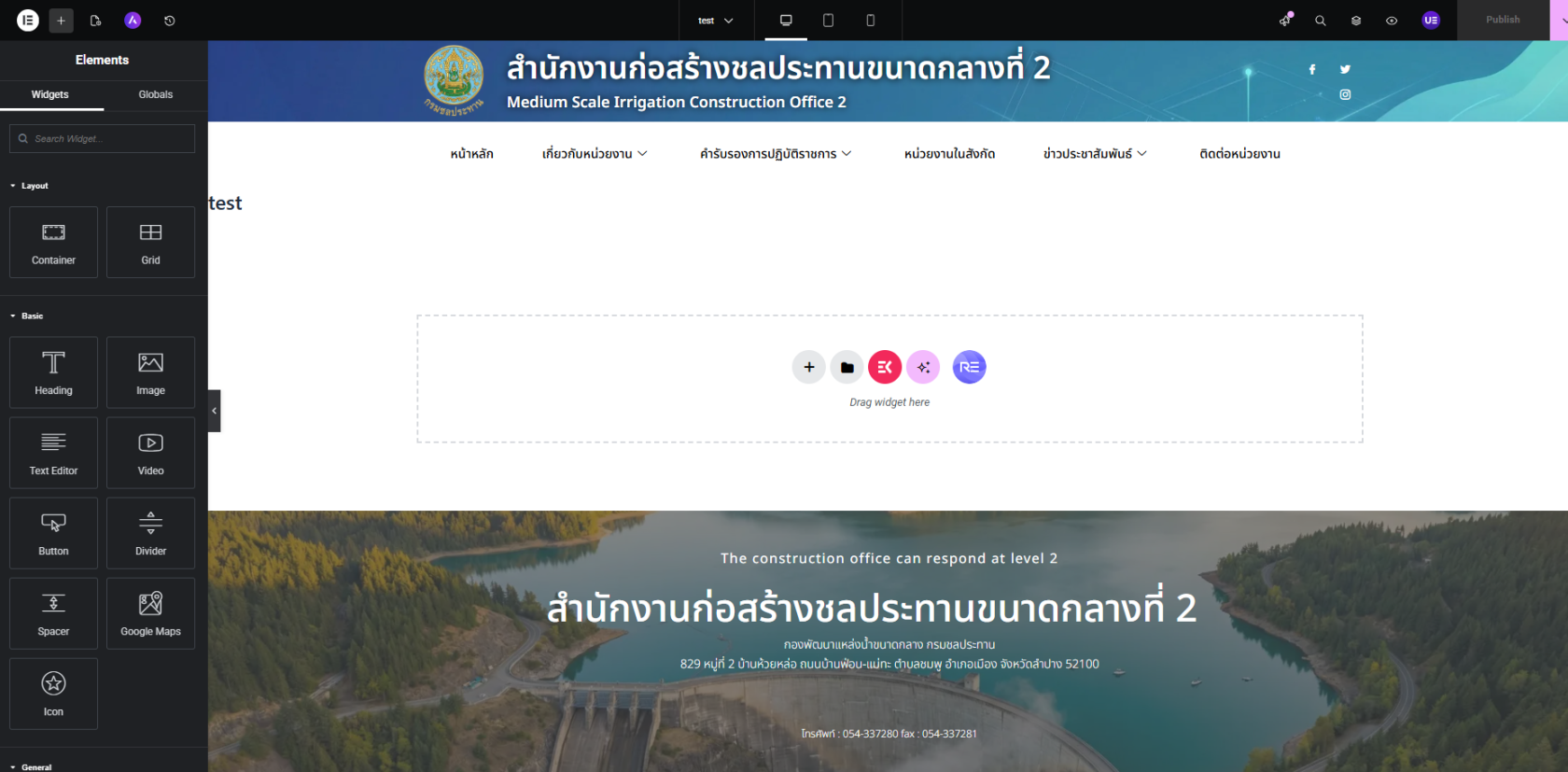Screen dimensions: 1568x772
Task: Preview changes with the eye icon
Action: point(1392,20)
